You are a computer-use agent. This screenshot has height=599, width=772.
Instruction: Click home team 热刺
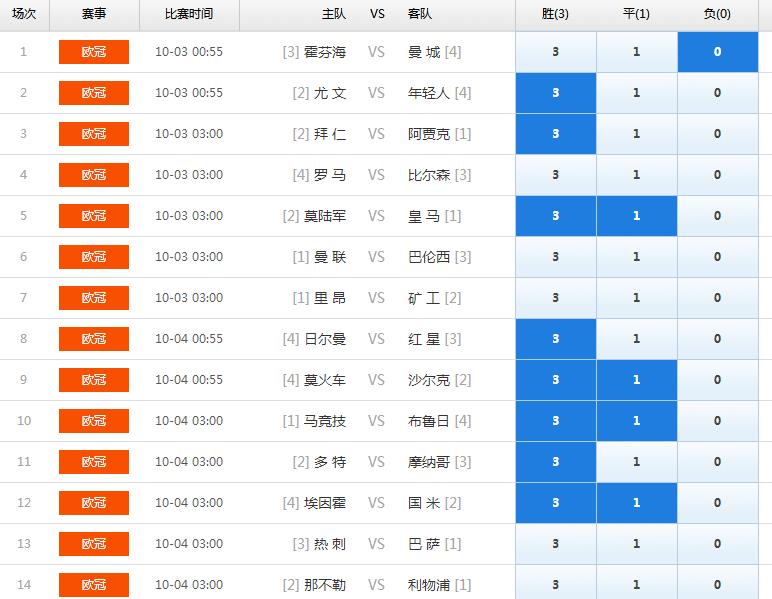pyautogui.click(x=330, y=544)
